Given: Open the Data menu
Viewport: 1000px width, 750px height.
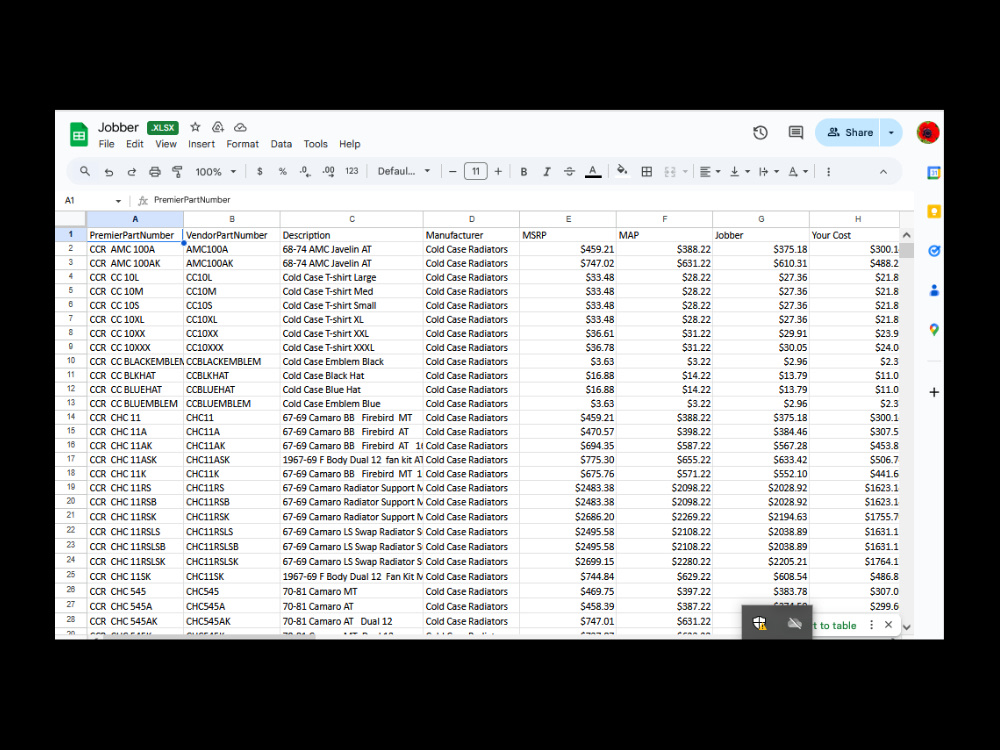Looking at the screenshot, I should [x=281, y=144].
